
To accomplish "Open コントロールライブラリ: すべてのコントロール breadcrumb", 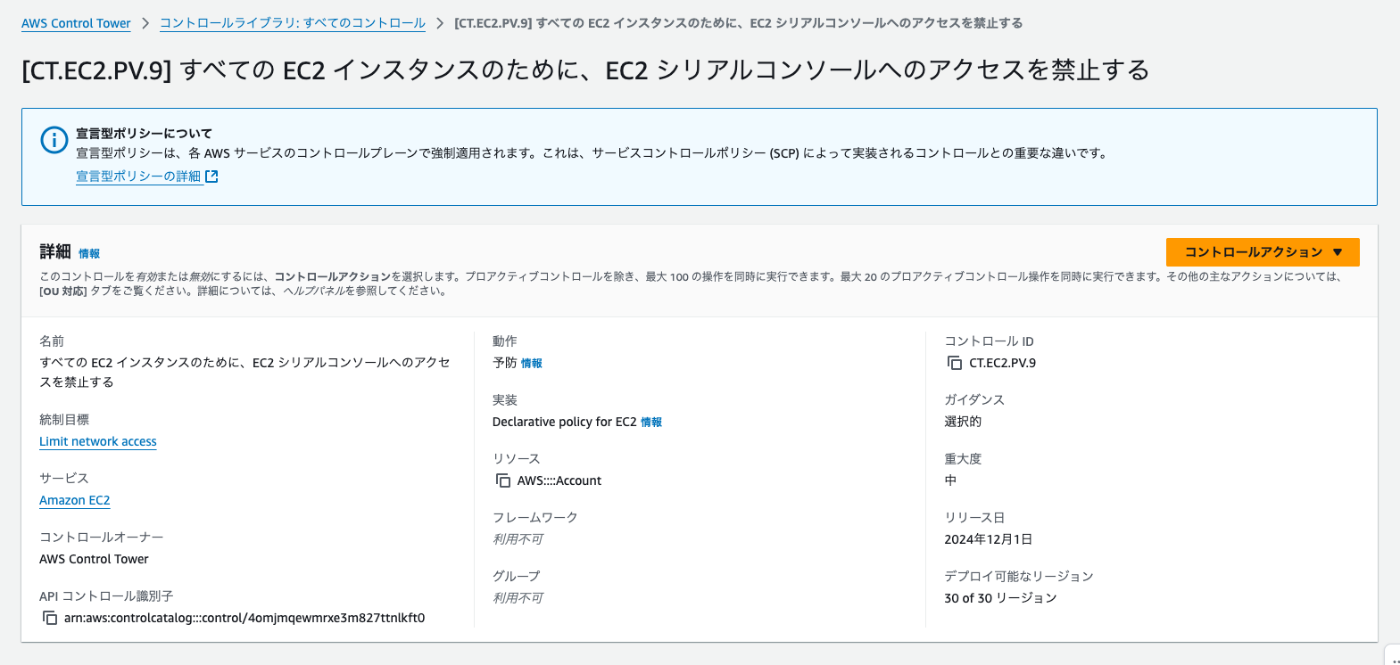I will (x=292, y=23).
